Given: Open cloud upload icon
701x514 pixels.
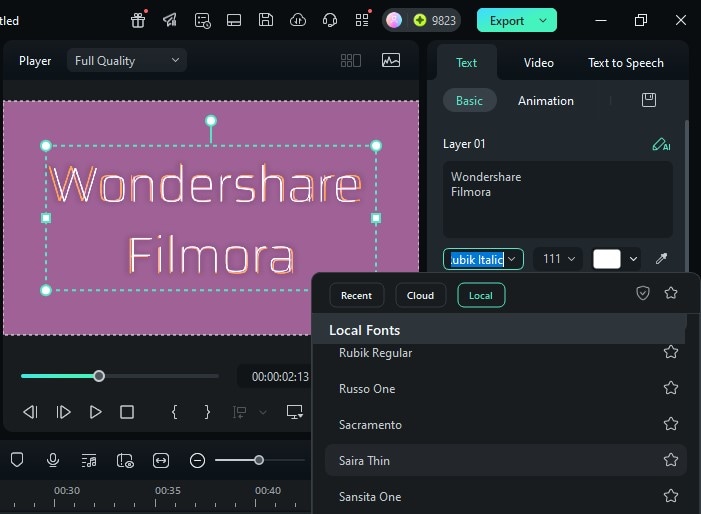Looking at the screenshot, I should tap(298, 20).
